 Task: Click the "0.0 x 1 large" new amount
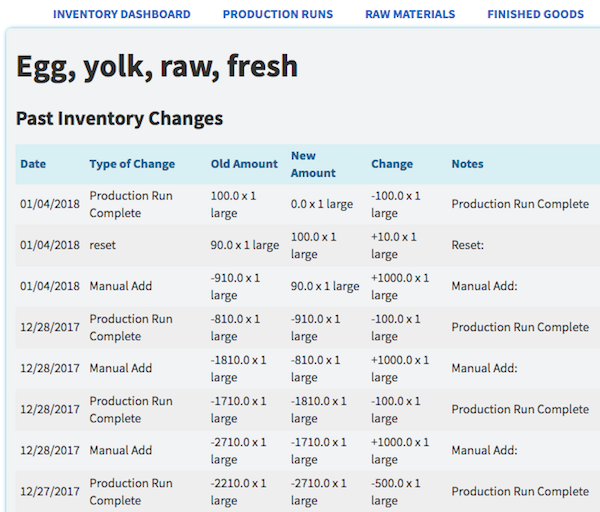[x=322, y=204]
